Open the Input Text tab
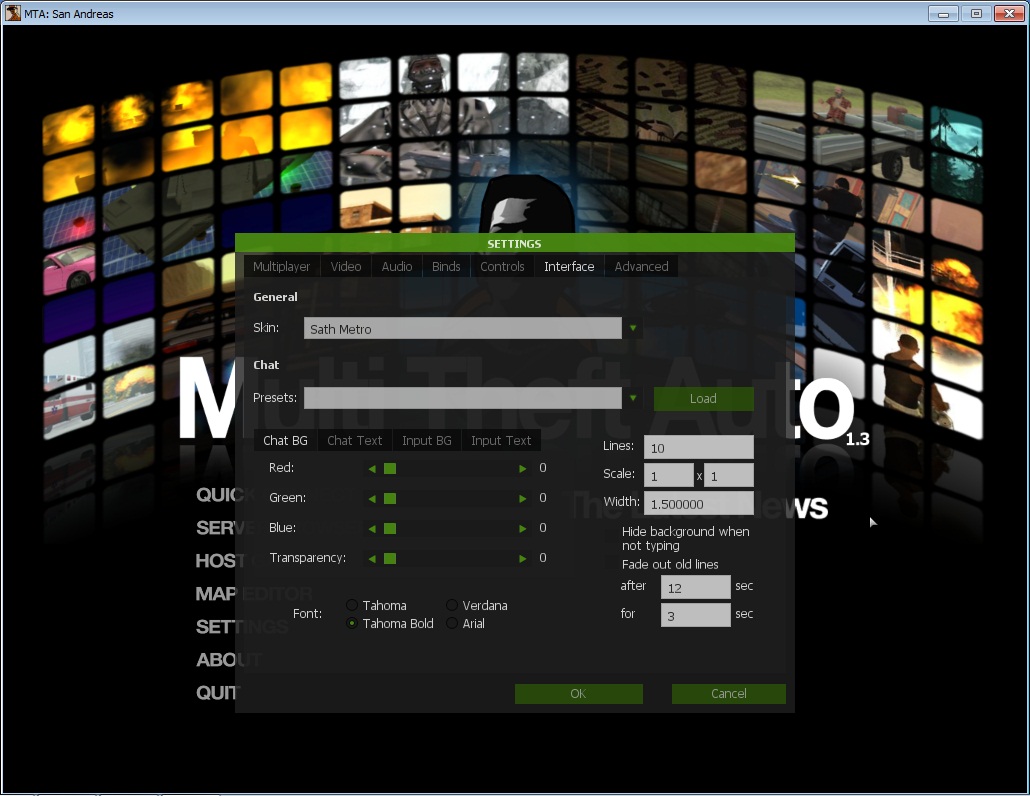Viewport: 1030px width, 796px height. (501, 441)
